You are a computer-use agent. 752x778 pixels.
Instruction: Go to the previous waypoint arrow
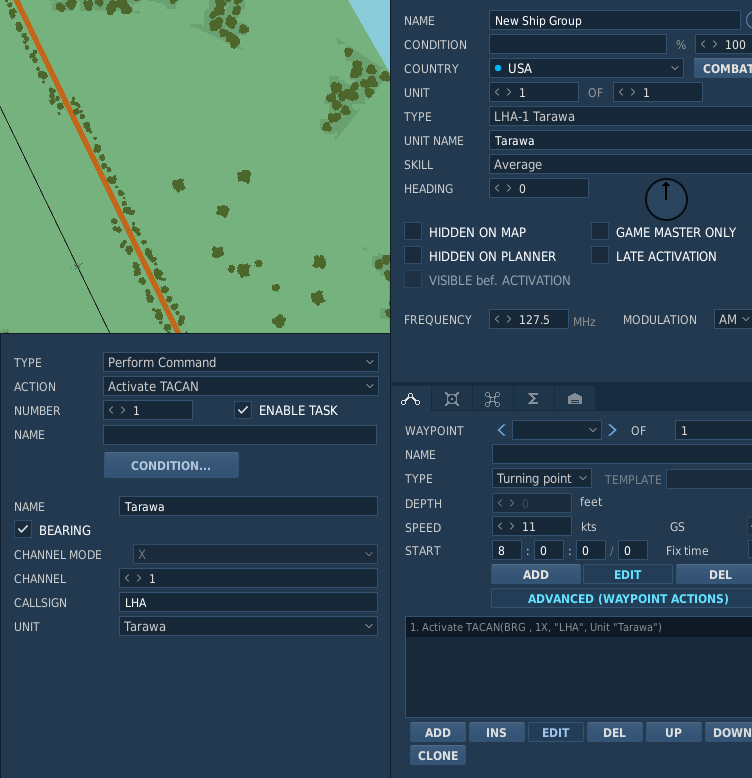tap(501, 430)
